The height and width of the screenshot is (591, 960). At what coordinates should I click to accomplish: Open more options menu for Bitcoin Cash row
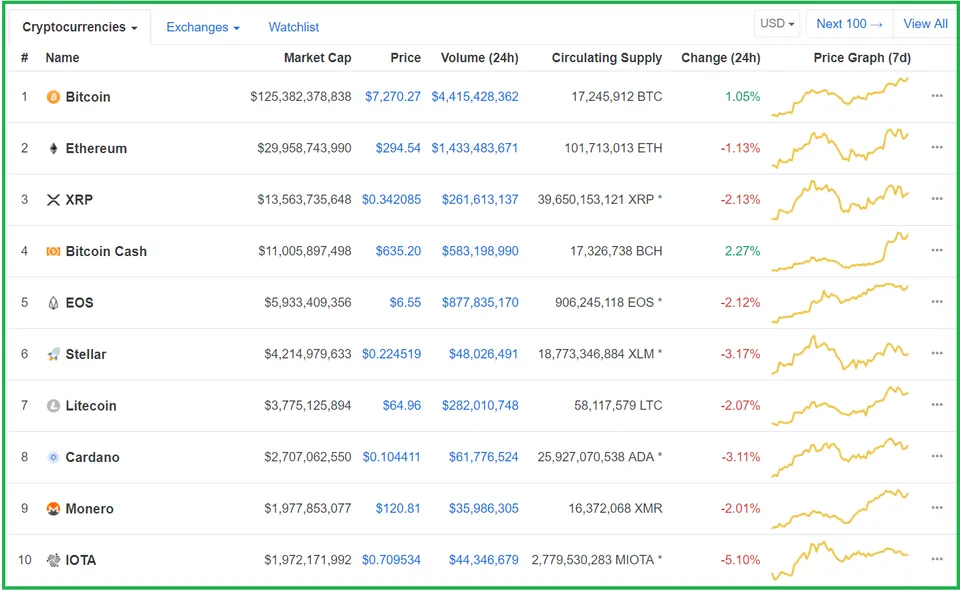tap(937, 250)
